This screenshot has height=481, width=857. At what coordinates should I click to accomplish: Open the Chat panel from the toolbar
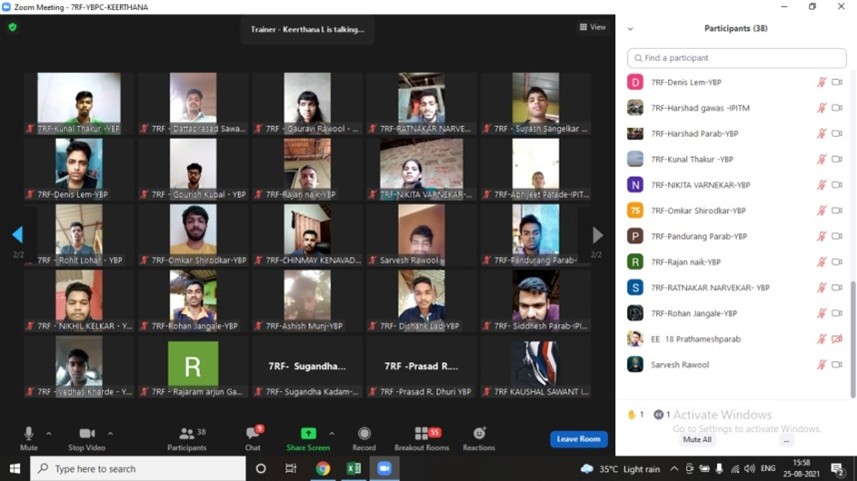(x=253, y=435)
